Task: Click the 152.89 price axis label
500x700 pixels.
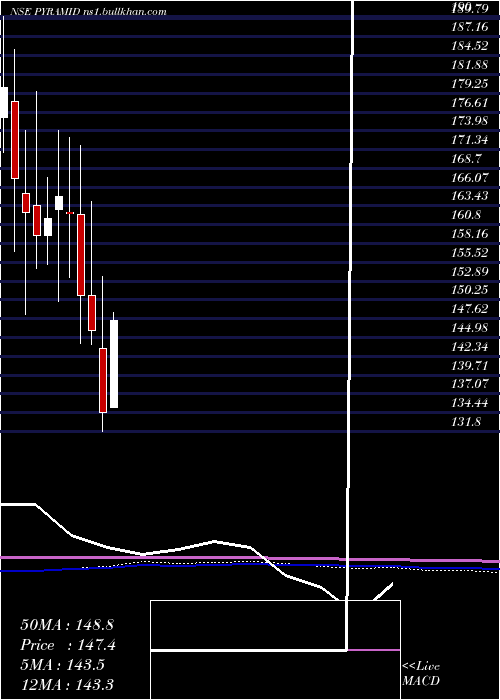Action: (x=470, y=271)
